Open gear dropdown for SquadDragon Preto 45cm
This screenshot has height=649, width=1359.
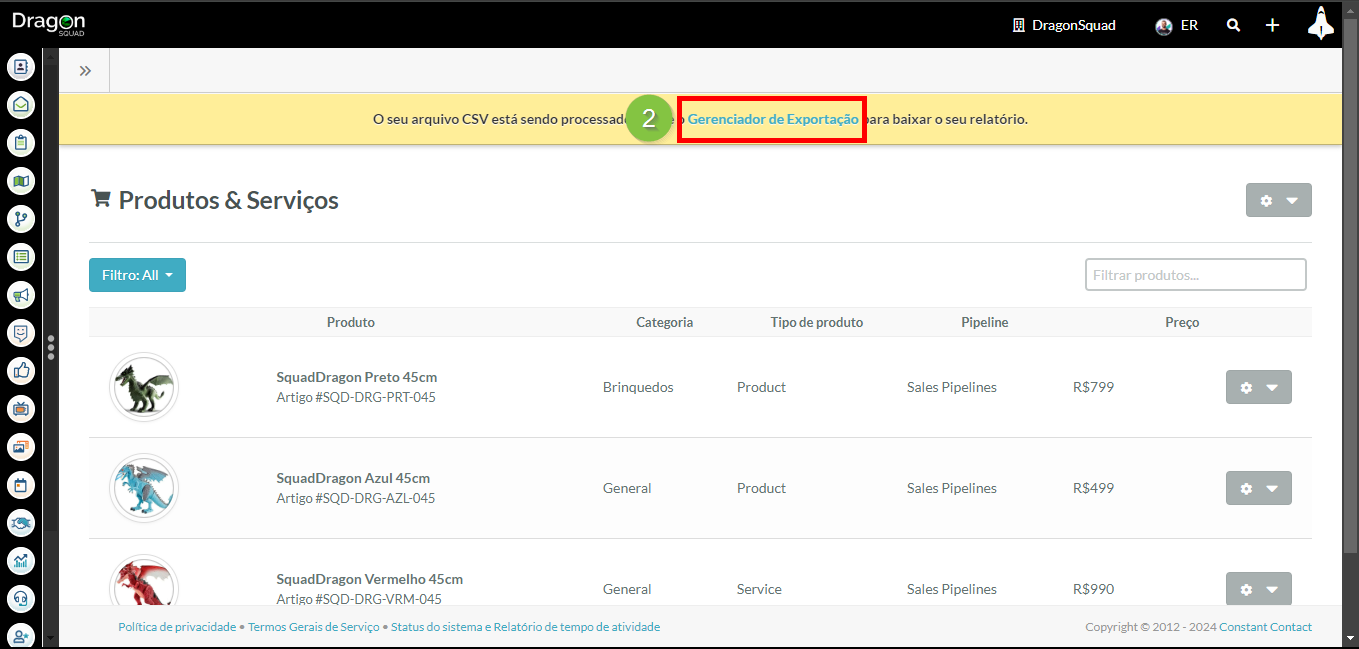1258,387
